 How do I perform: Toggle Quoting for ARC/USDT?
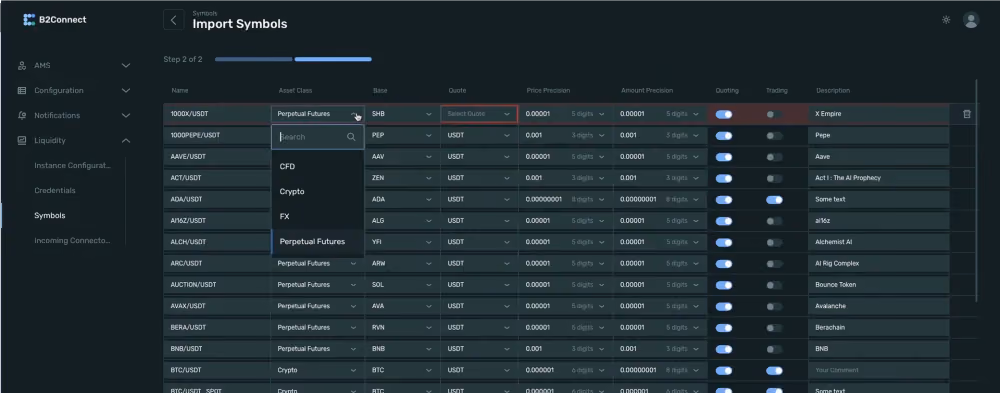pos(724,263)
